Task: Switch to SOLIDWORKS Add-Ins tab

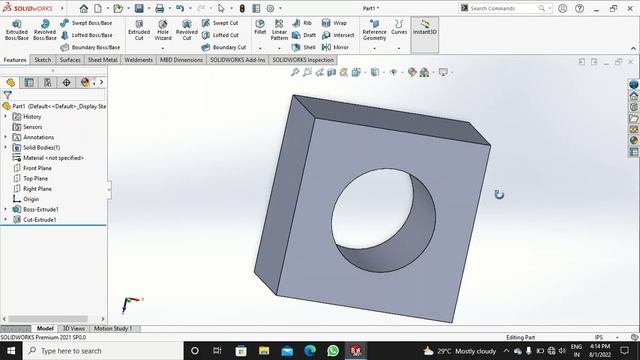Action: pyautogui.click(x=238, y=60)
